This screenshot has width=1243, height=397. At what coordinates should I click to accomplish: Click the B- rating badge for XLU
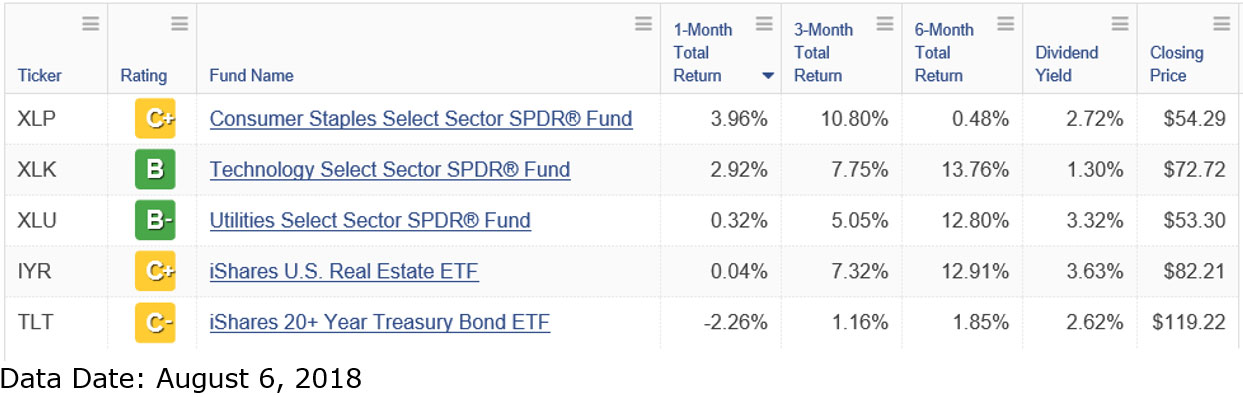pyautogui.click(x=155, y=220)
